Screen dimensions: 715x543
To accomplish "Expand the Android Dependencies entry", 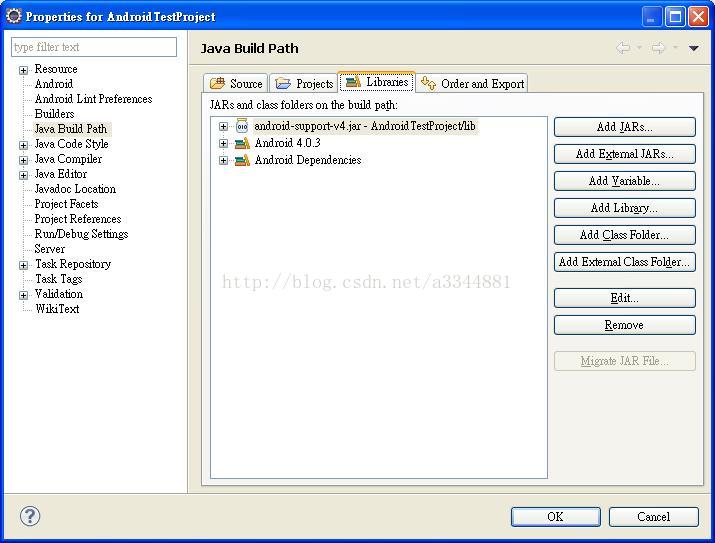I will pyautogui.click(x=223, y=160).
